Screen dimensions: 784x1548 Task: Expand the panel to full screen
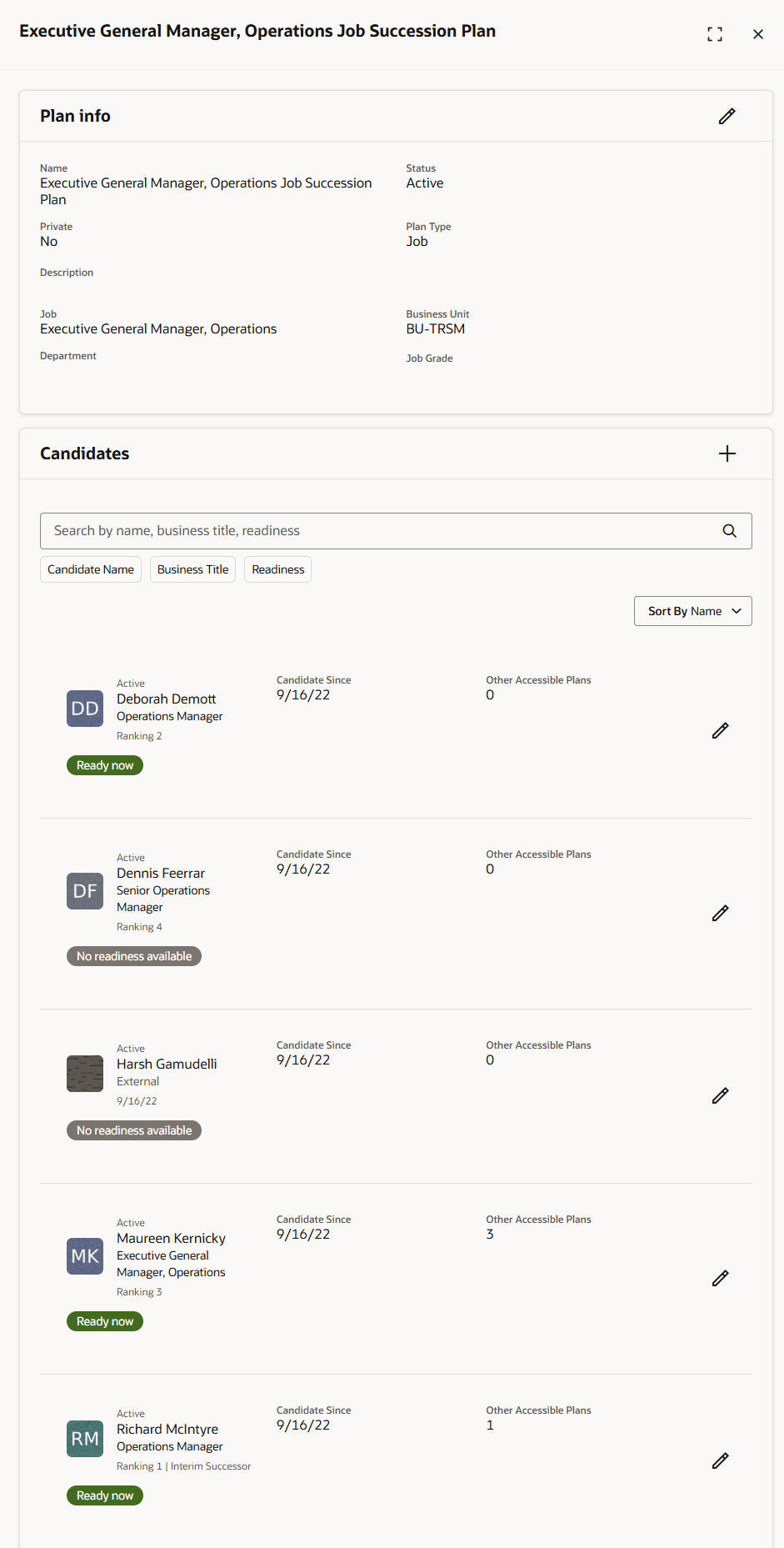click(x=714, y=34)
